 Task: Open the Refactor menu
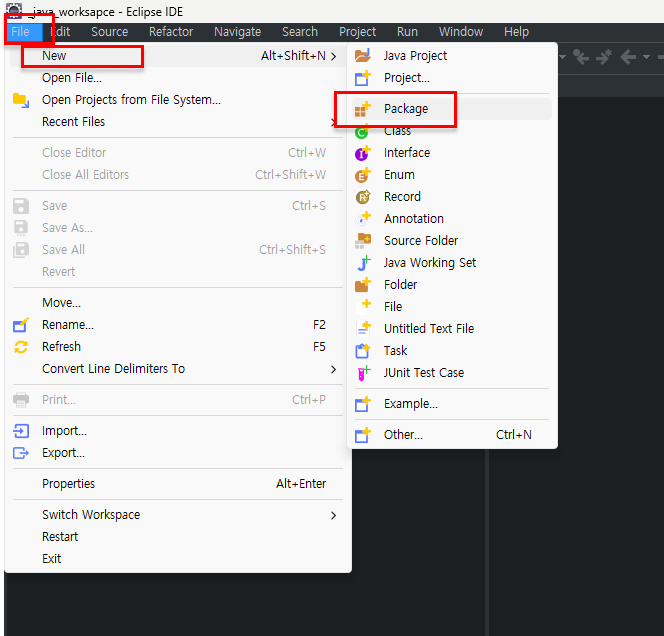pos(171,32)
